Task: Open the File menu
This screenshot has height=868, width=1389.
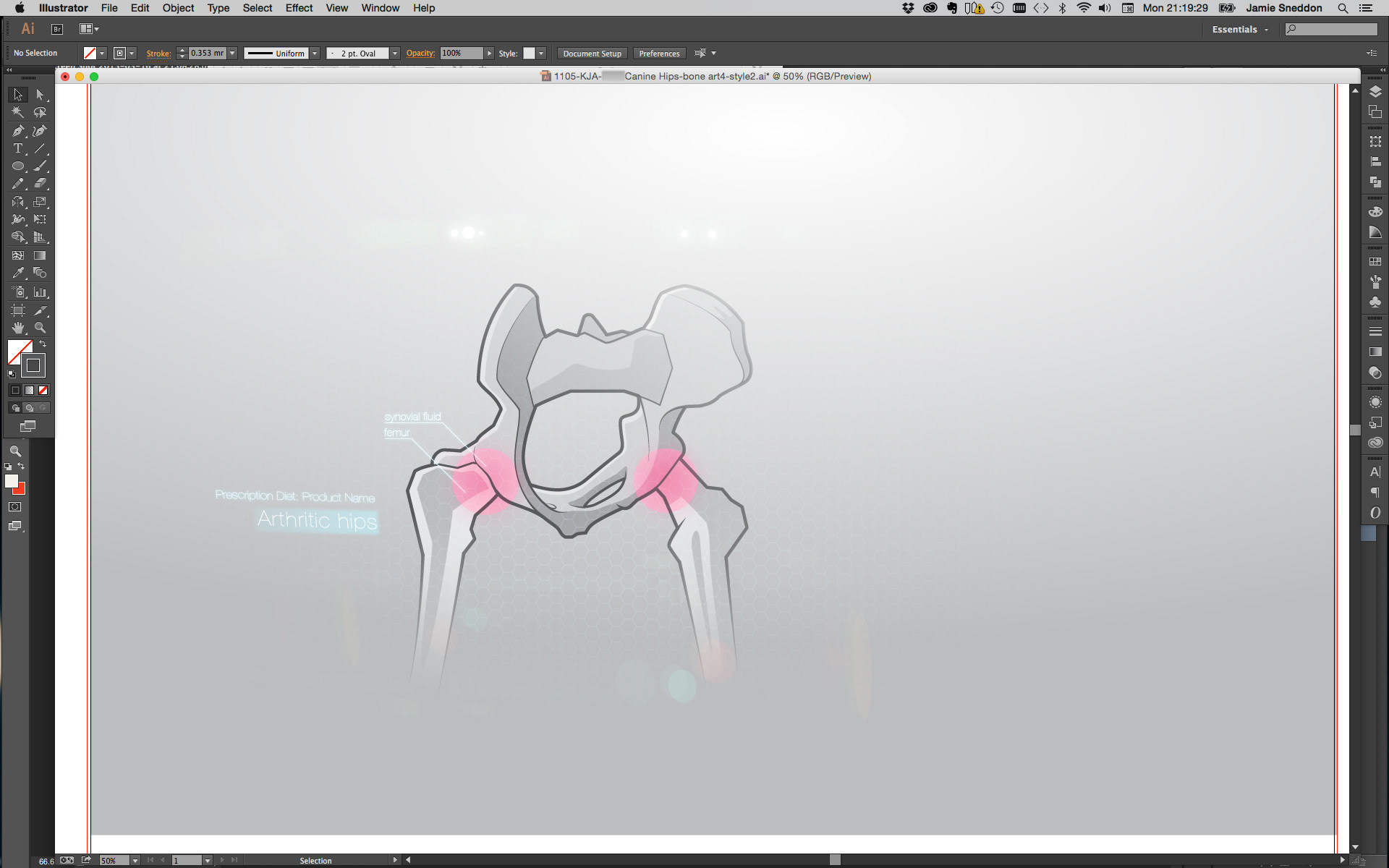Action: pyautogui.click(x=109, y=8)
